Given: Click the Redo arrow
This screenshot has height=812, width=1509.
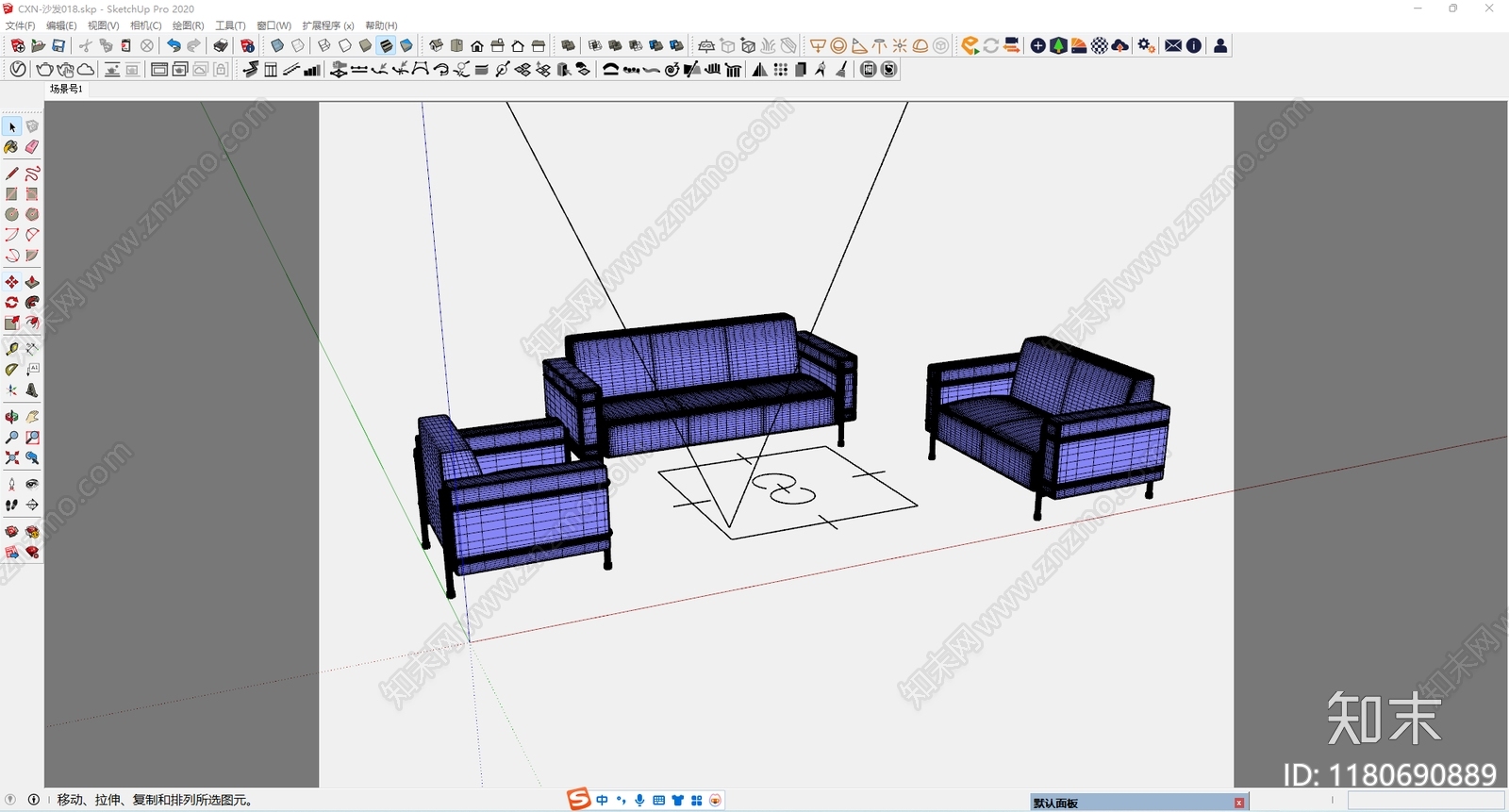Looking at the screenshot, I should [x=193, y=45].
